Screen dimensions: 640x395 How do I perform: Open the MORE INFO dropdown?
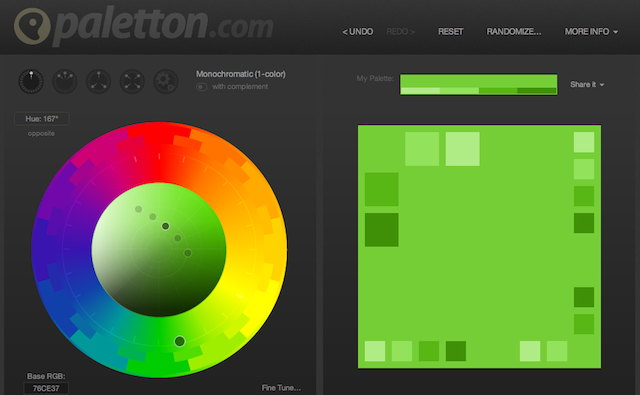pyautogui.click(x=591, y=31)
